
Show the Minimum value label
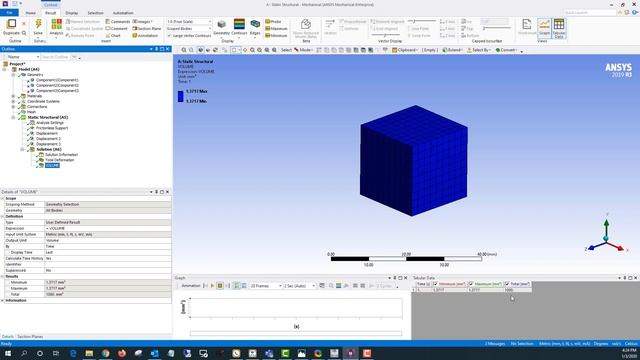[x=276, y=36]
